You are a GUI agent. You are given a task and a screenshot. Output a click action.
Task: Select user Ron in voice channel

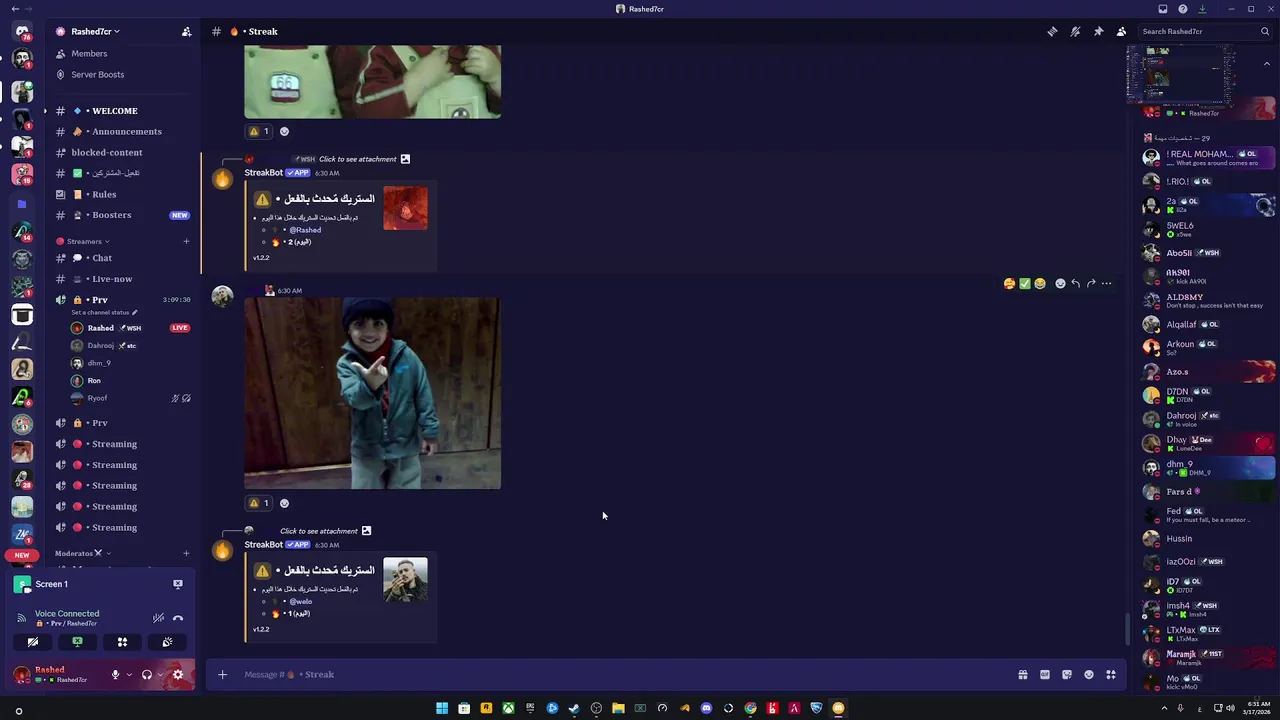coord(94,380)
